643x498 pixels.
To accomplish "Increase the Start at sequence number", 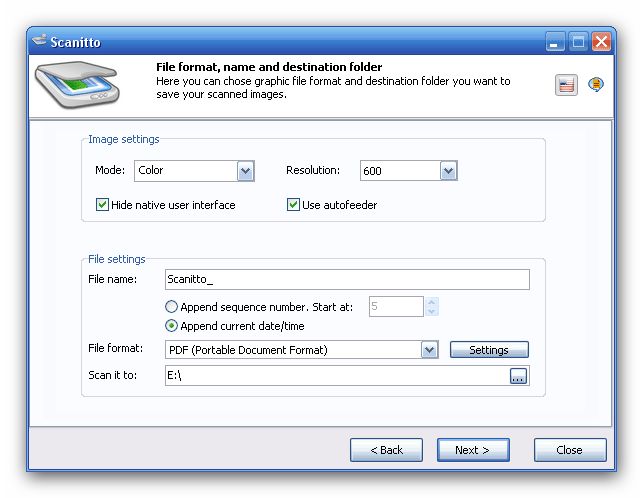I will click(x=431, y=302).
